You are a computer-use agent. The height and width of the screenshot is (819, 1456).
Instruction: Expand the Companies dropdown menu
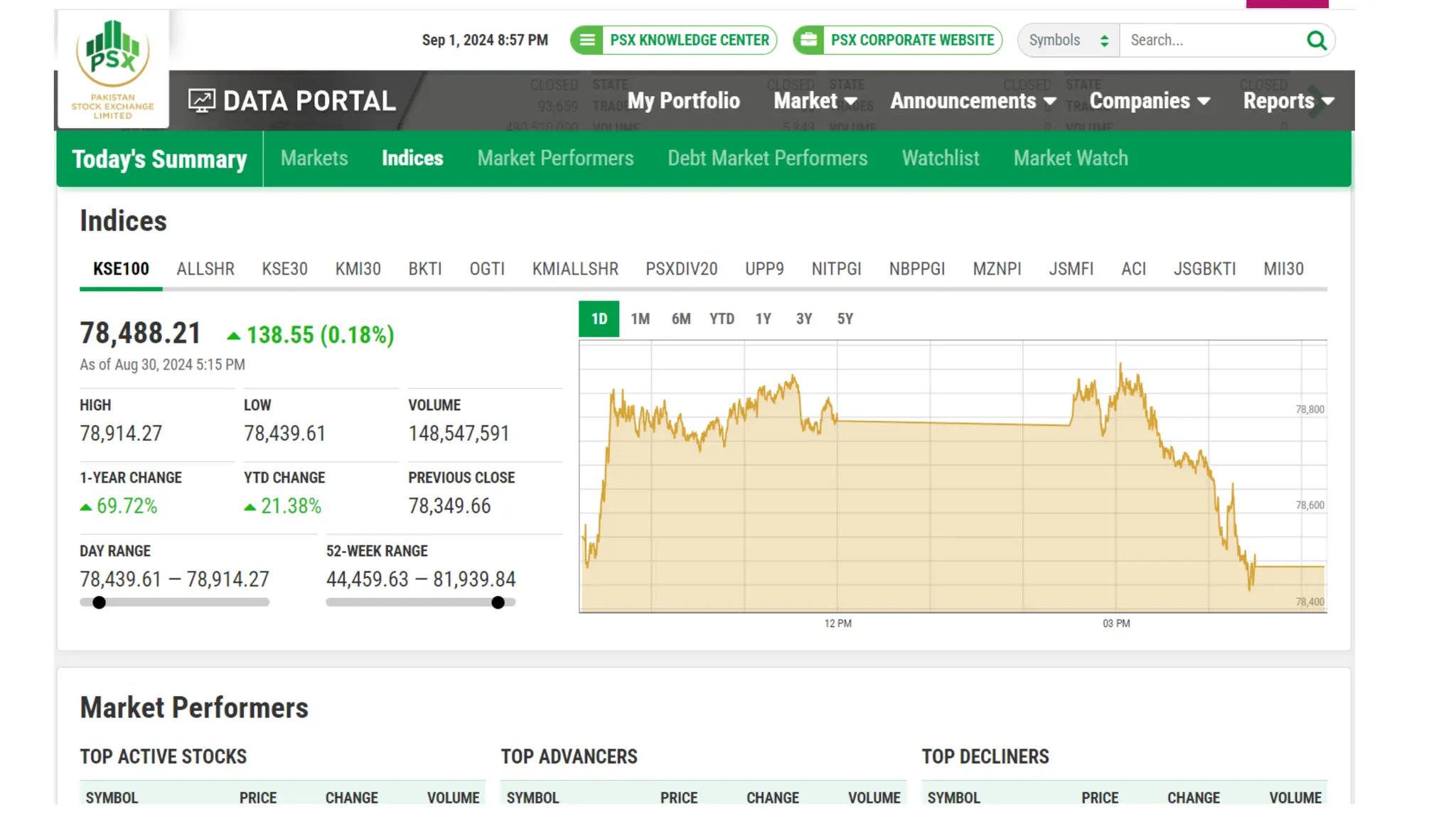[x=1149, y=101]
